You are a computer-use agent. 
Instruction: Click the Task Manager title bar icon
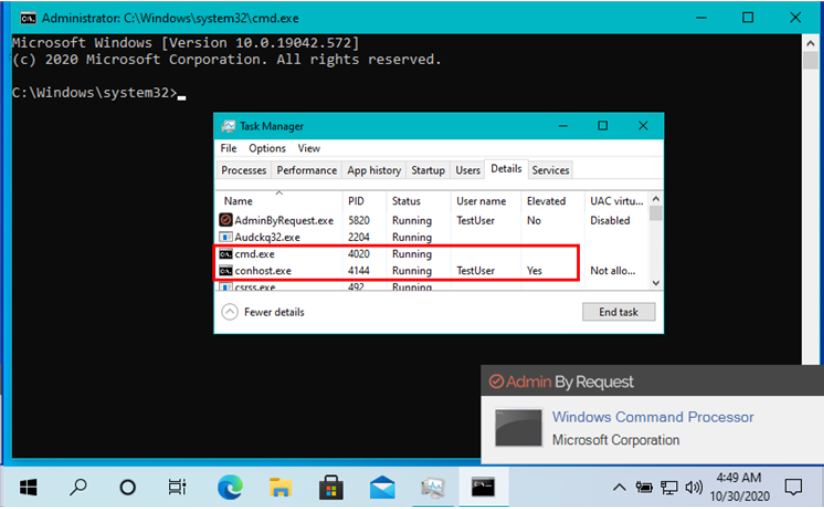[228, 126]
